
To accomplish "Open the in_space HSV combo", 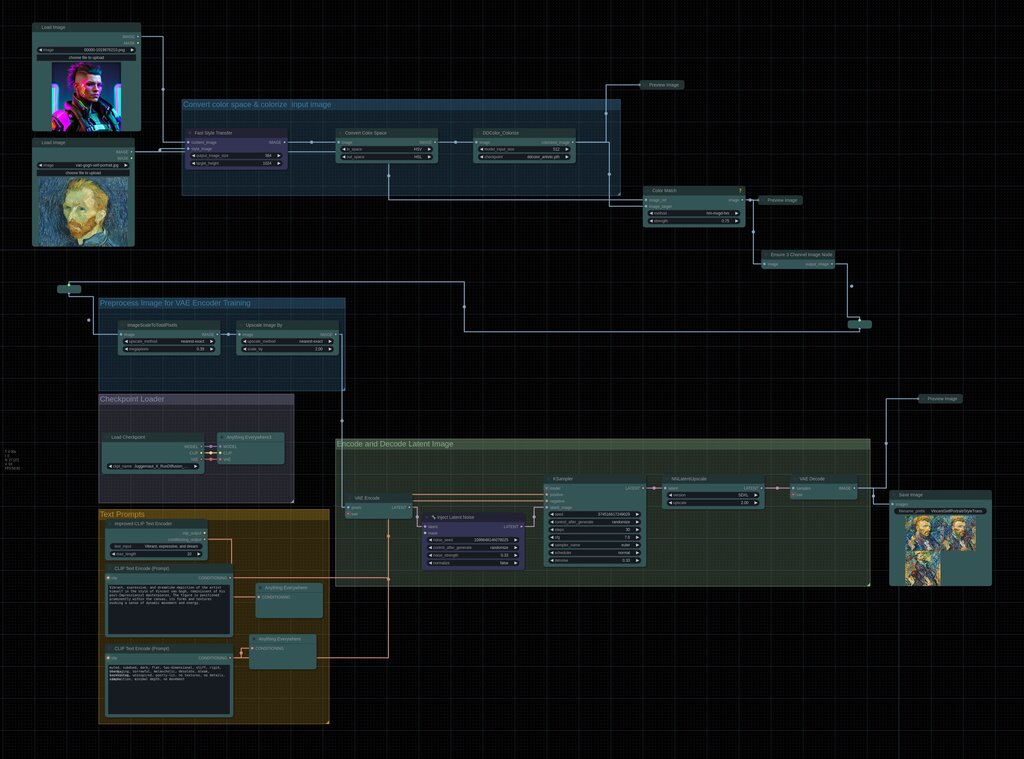I will (386, 150).
